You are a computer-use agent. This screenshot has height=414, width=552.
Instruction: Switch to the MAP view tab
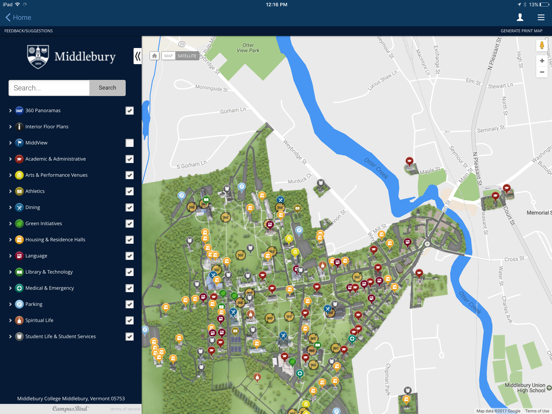168,56
